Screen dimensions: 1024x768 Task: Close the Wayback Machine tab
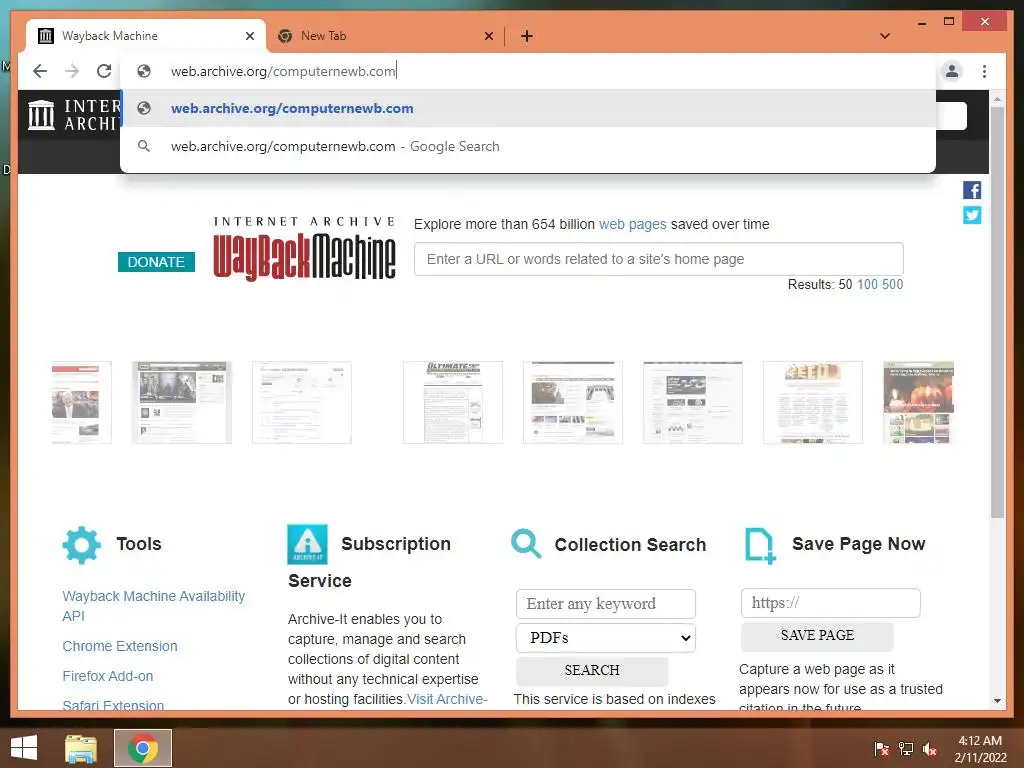pyautogui.click(x=249, y=36)
